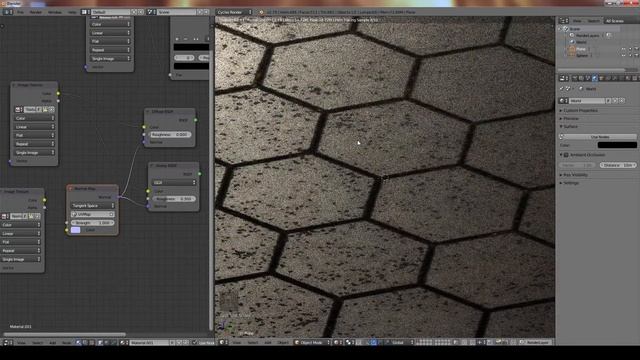Open the Info editor type selector icon
Viewport: 640px width, 360px height.
coord(7,12)
